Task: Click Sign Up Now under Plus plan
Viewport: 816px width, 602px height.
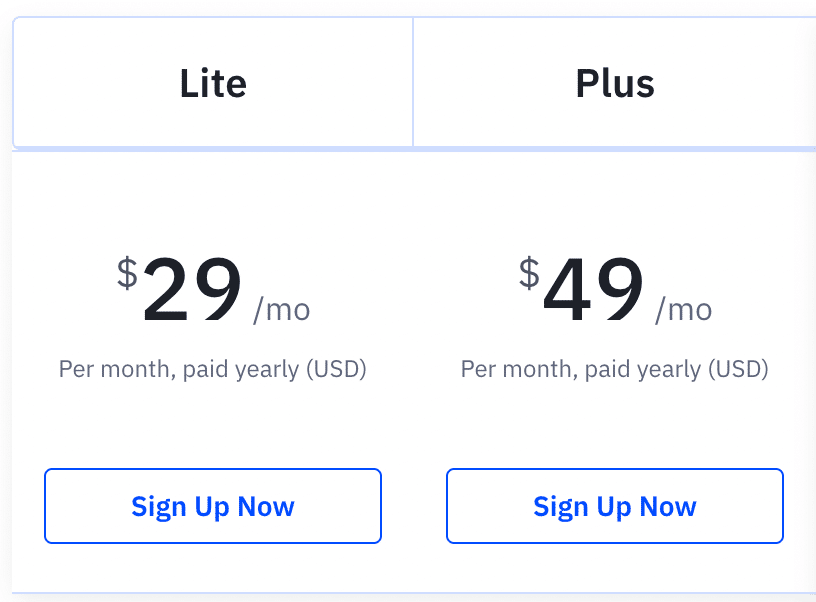Action: [x=615, y=506]
